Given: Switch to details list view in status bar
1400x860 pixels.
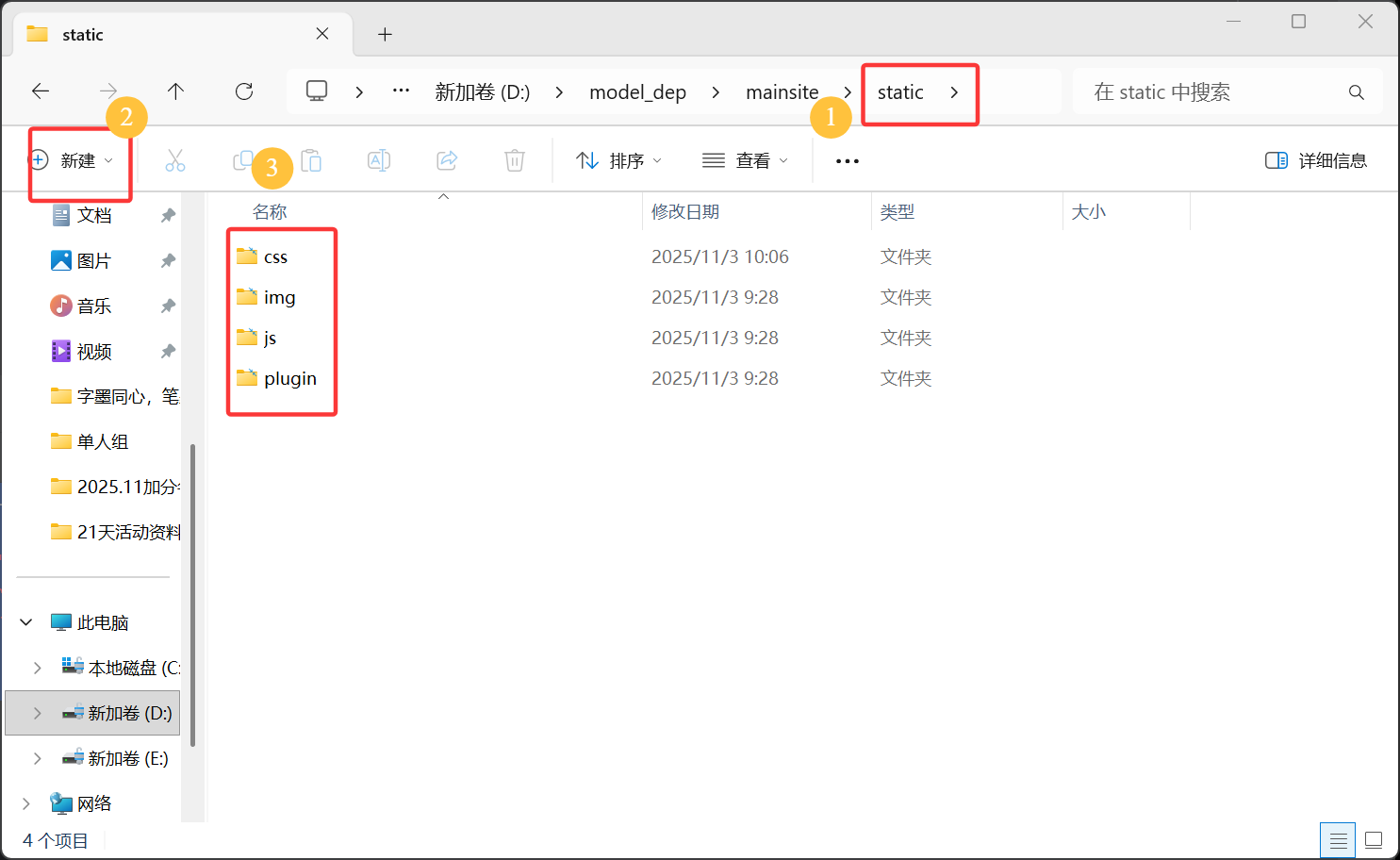Looking at the screenshot, I should (1338, 839).
